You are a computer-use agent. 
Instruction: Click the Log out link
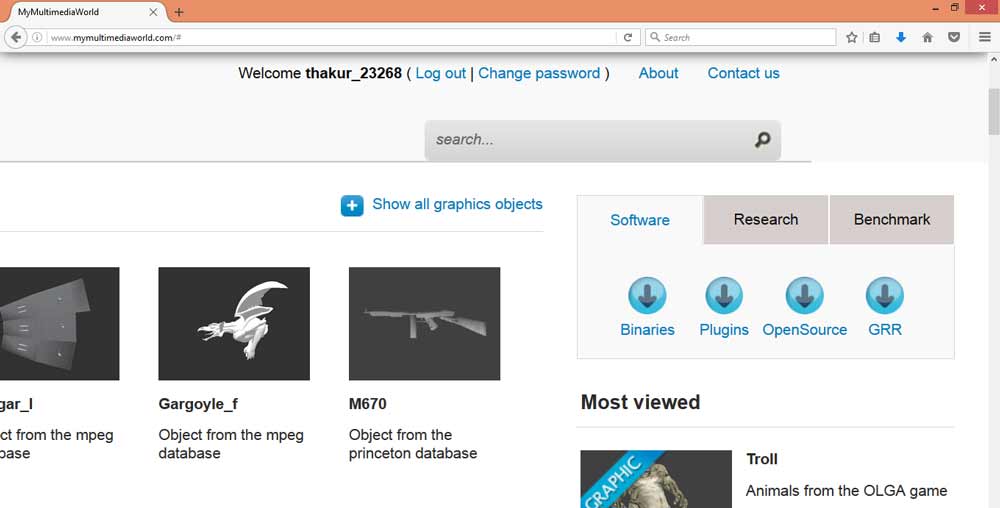(x=441, y=73)
